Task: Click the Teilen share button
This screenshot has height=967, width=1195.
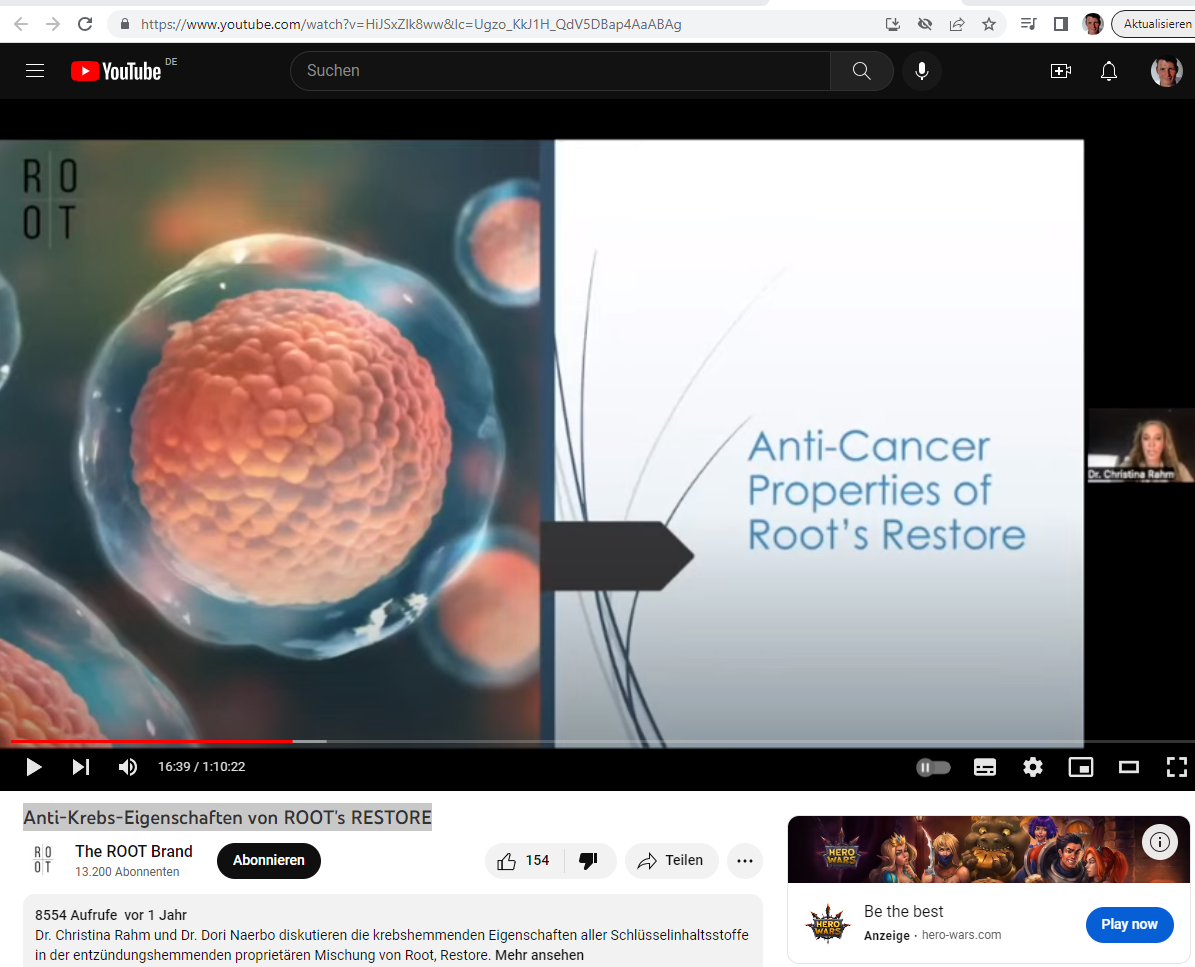Action: (x=671, y=860)
